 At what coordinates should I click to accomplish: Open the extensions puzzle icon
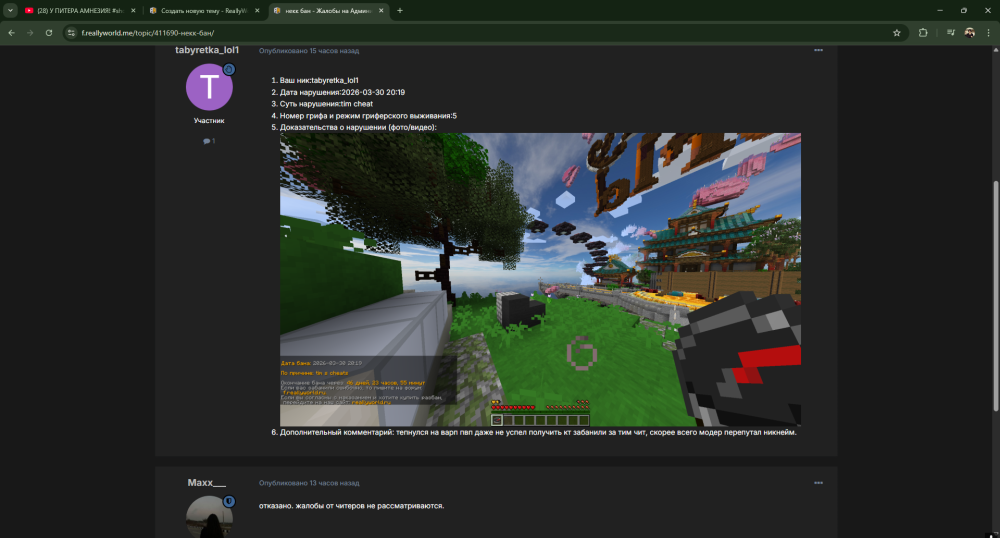click(923, 33)
